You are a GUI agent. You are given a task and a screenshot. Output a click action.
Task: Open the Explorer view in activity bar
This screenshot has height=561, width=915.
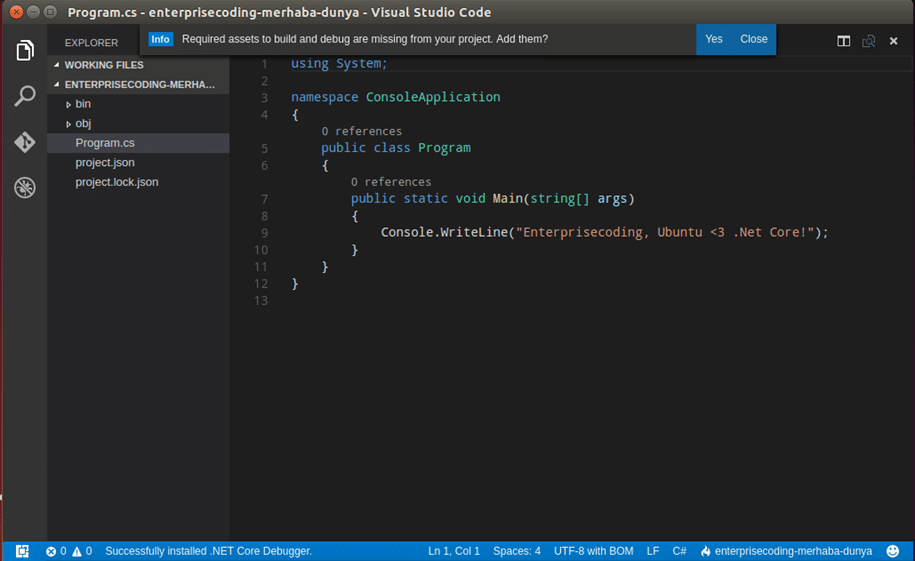(x=25, y=50)
